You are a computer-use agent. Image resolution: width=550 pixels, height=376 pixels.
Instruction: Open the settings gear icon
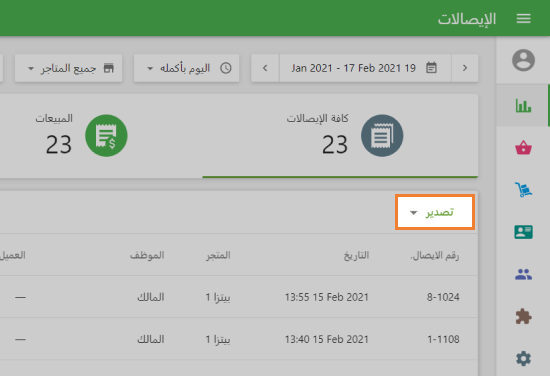[x=523, y=358]
